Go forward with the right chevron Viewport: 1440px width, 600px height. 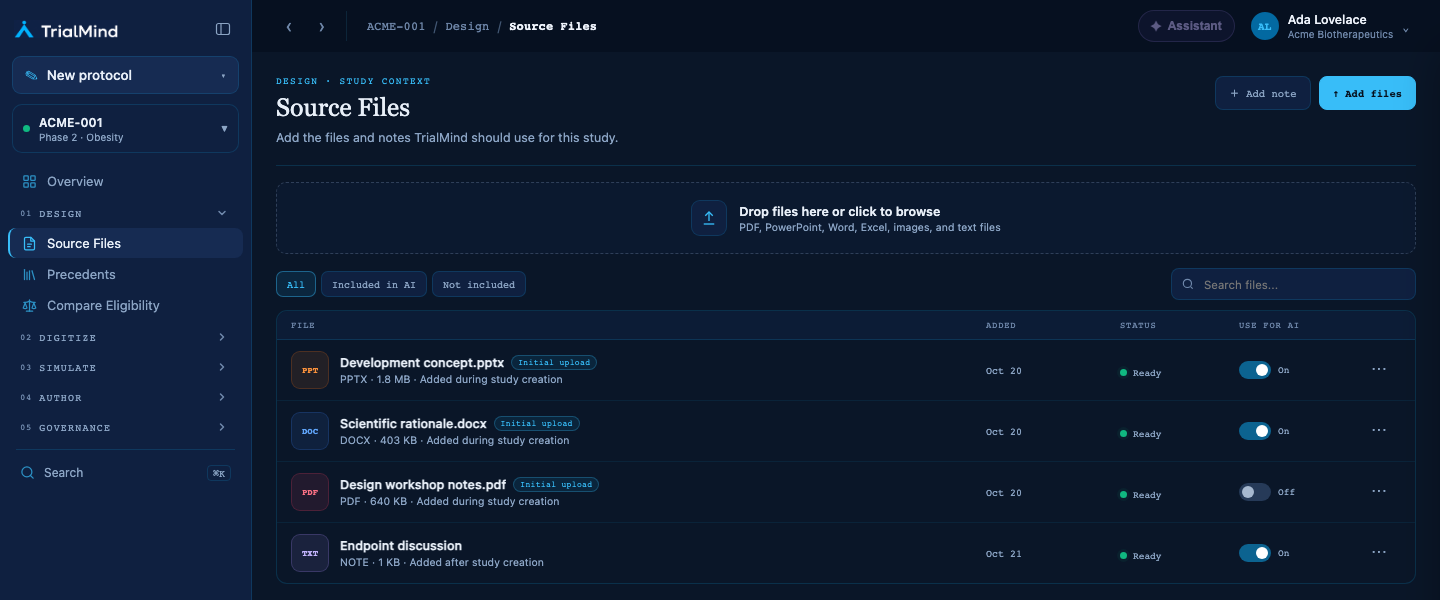(x=321, y=27)
